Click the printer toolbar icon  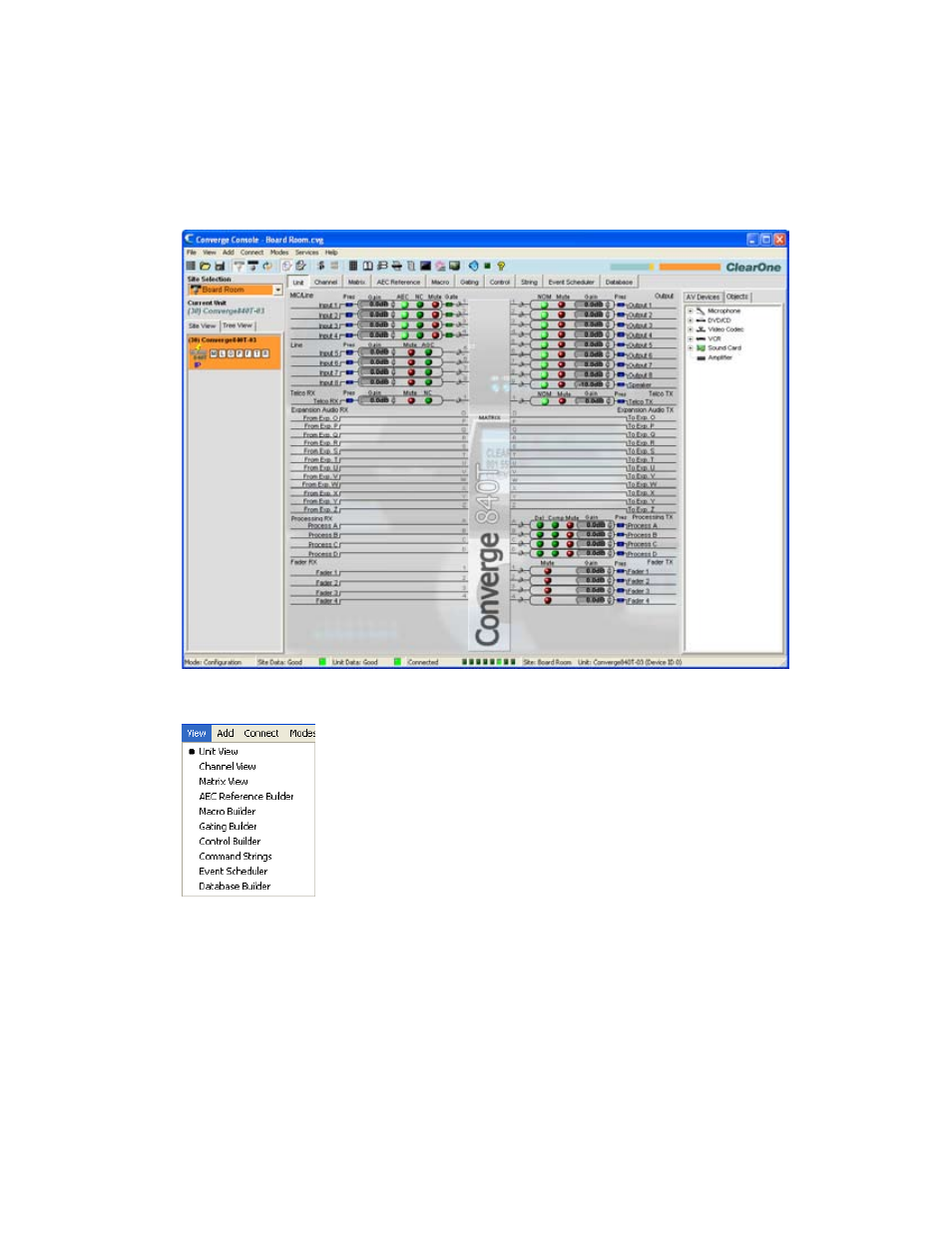[396, 267]
